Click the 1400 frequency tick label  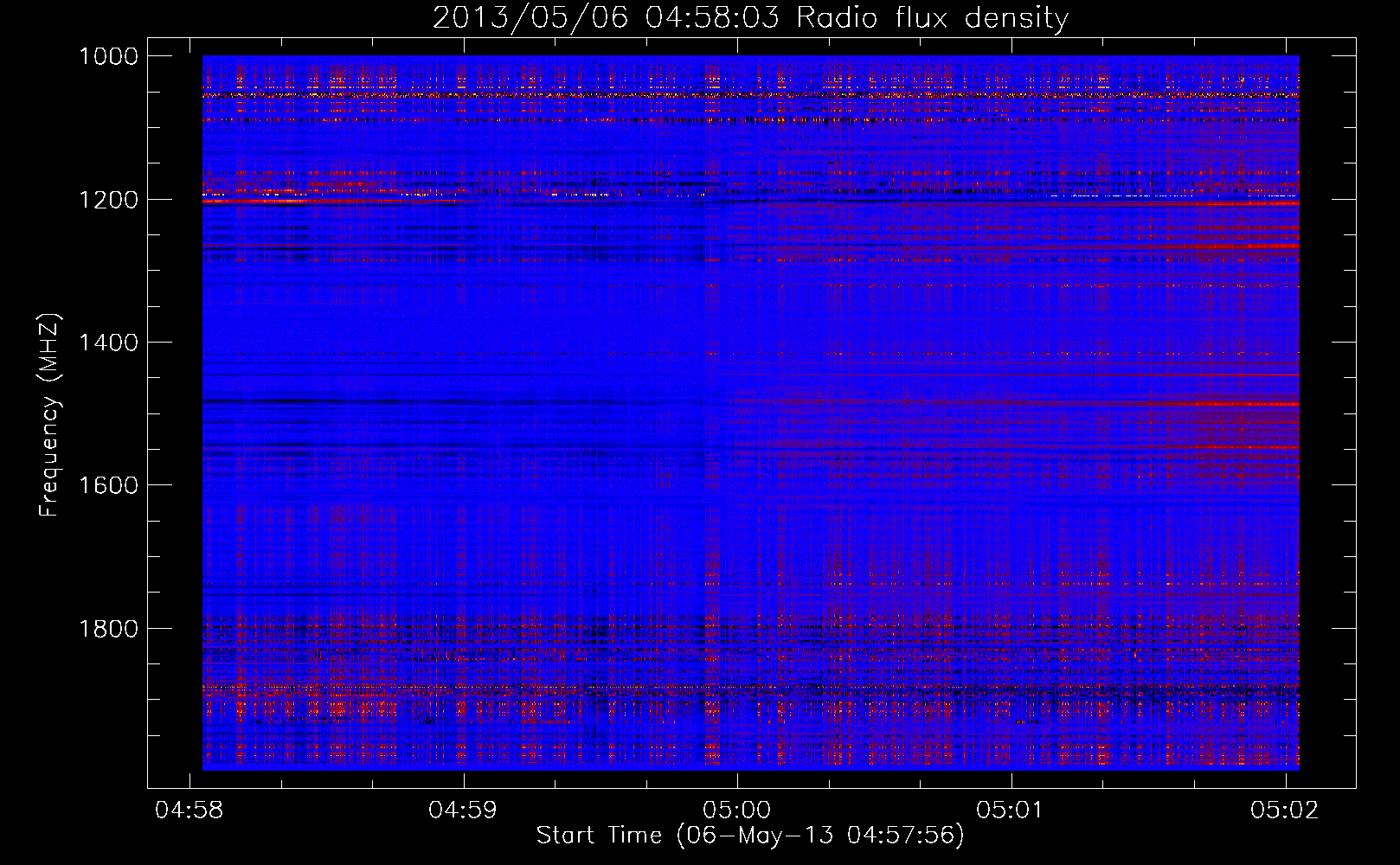pyautogui.click(x=108, y=343)
